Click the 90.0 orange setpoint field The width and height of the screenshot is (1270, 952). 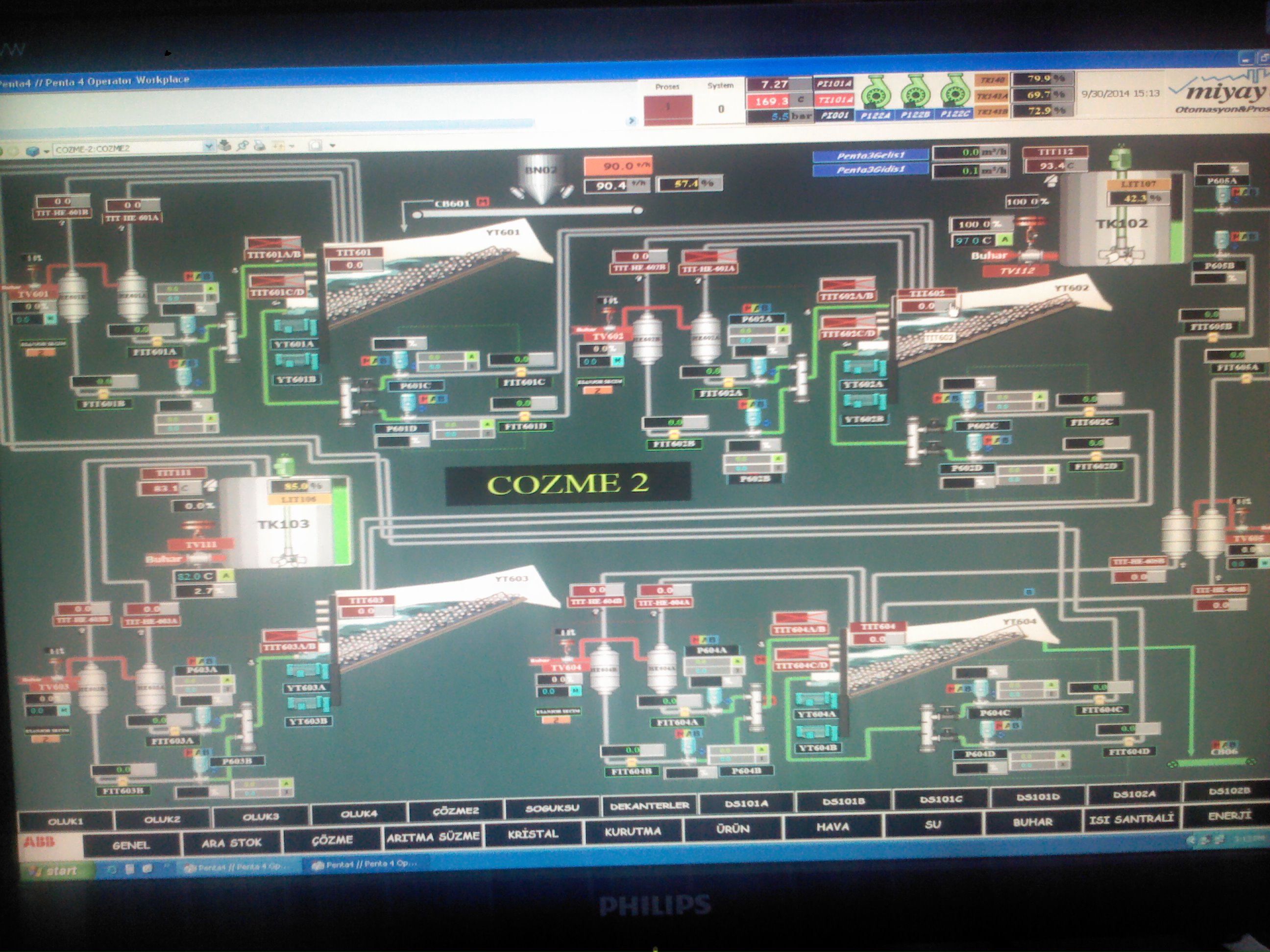(x=618, y=166)
